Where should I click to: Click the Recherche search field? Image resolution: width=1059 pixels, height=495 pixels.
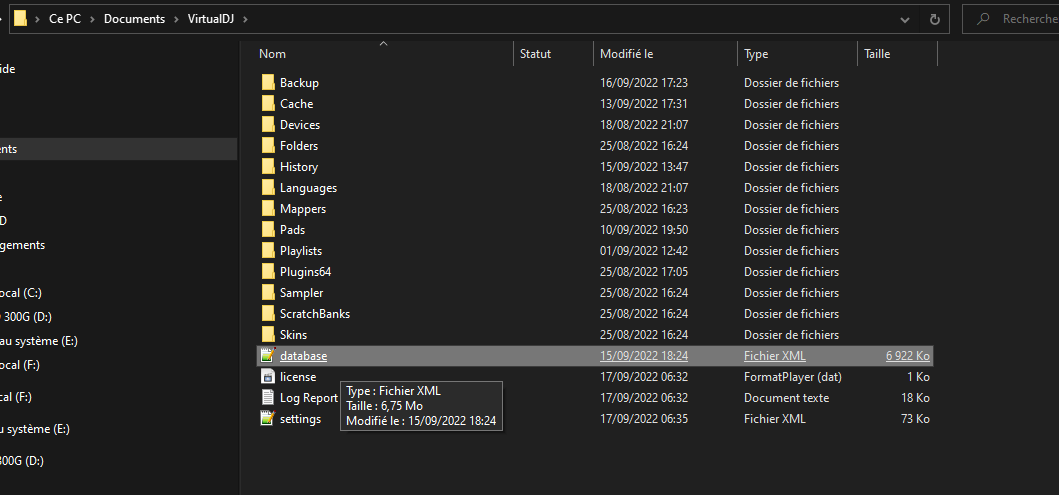(1010, 19)
